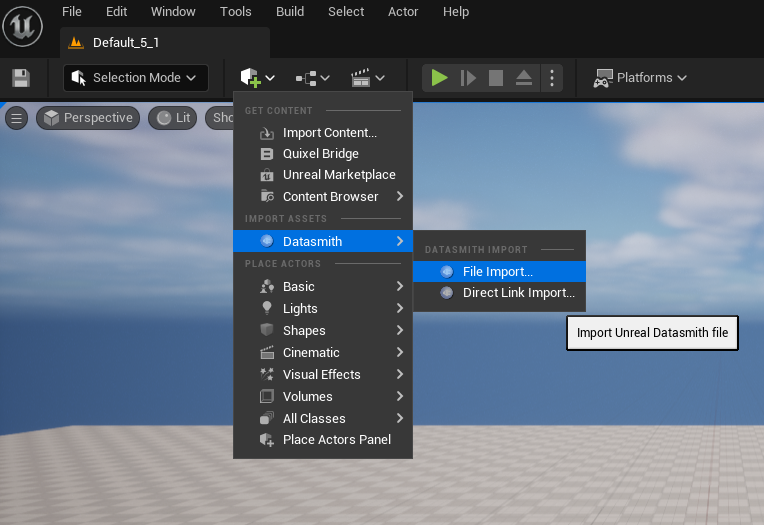Open the Tools menu
The height and width of the screenshot is (525, 764).
click(x=235, y=12)
